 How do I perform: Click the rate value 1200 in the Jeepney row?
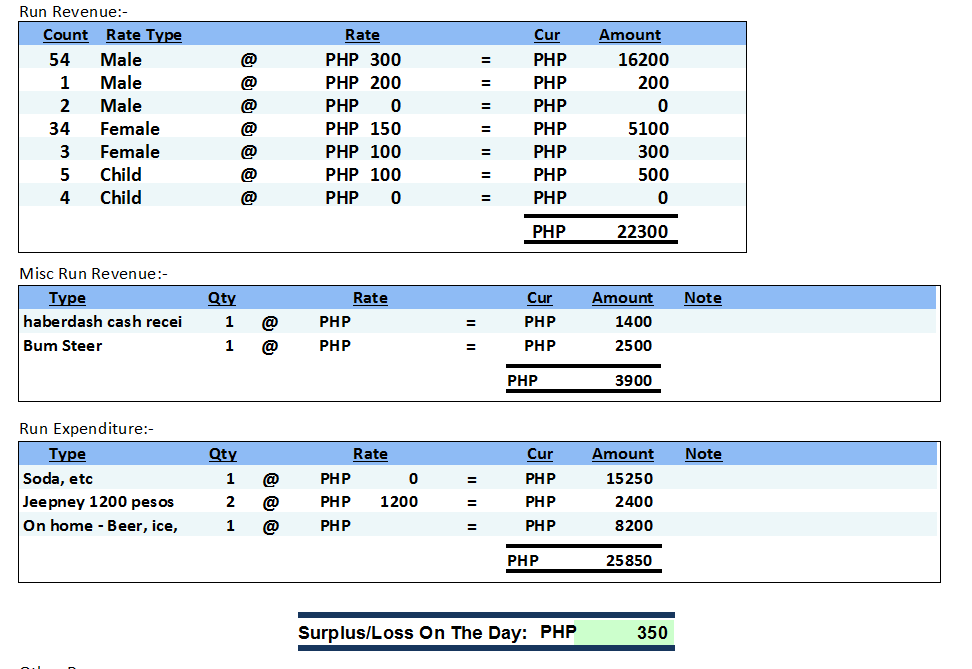tap(399, 502)
